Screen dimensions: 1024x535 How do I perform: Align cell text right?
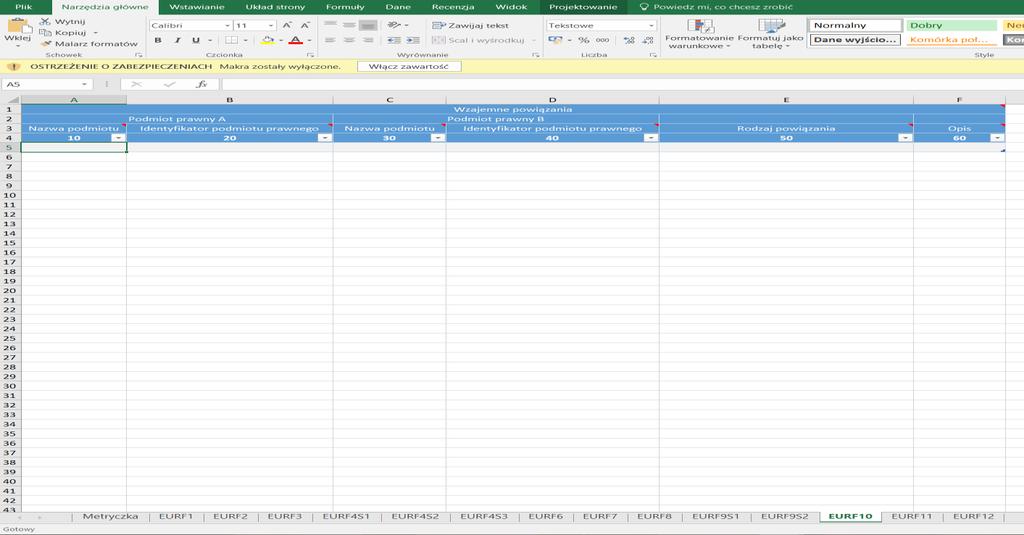point(368,41)
